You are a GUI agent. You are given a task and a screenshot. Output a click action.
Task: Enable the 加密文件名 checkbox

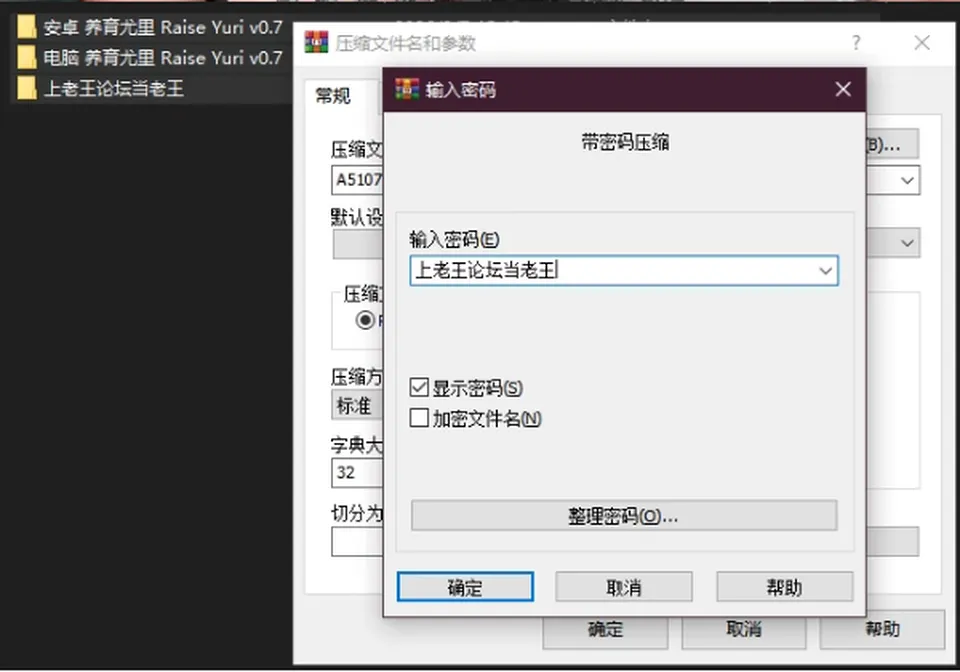click(419, 418)
